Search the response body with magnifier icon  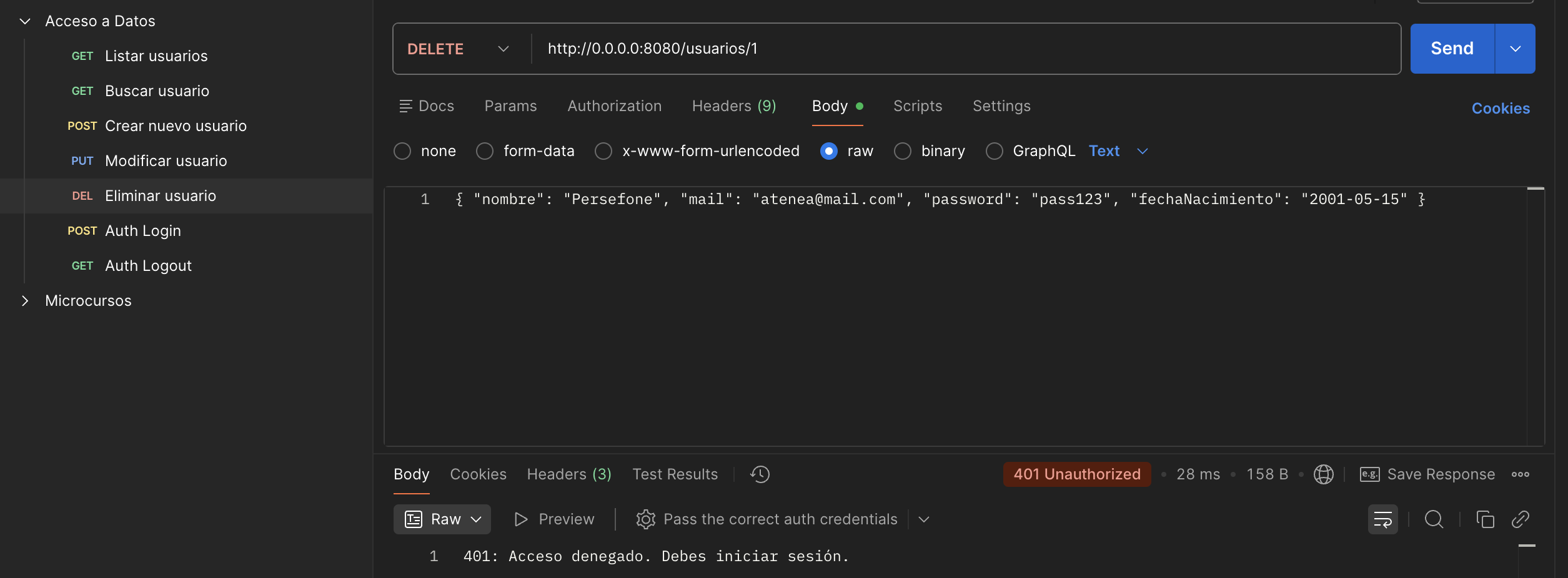coord(1434,519)
